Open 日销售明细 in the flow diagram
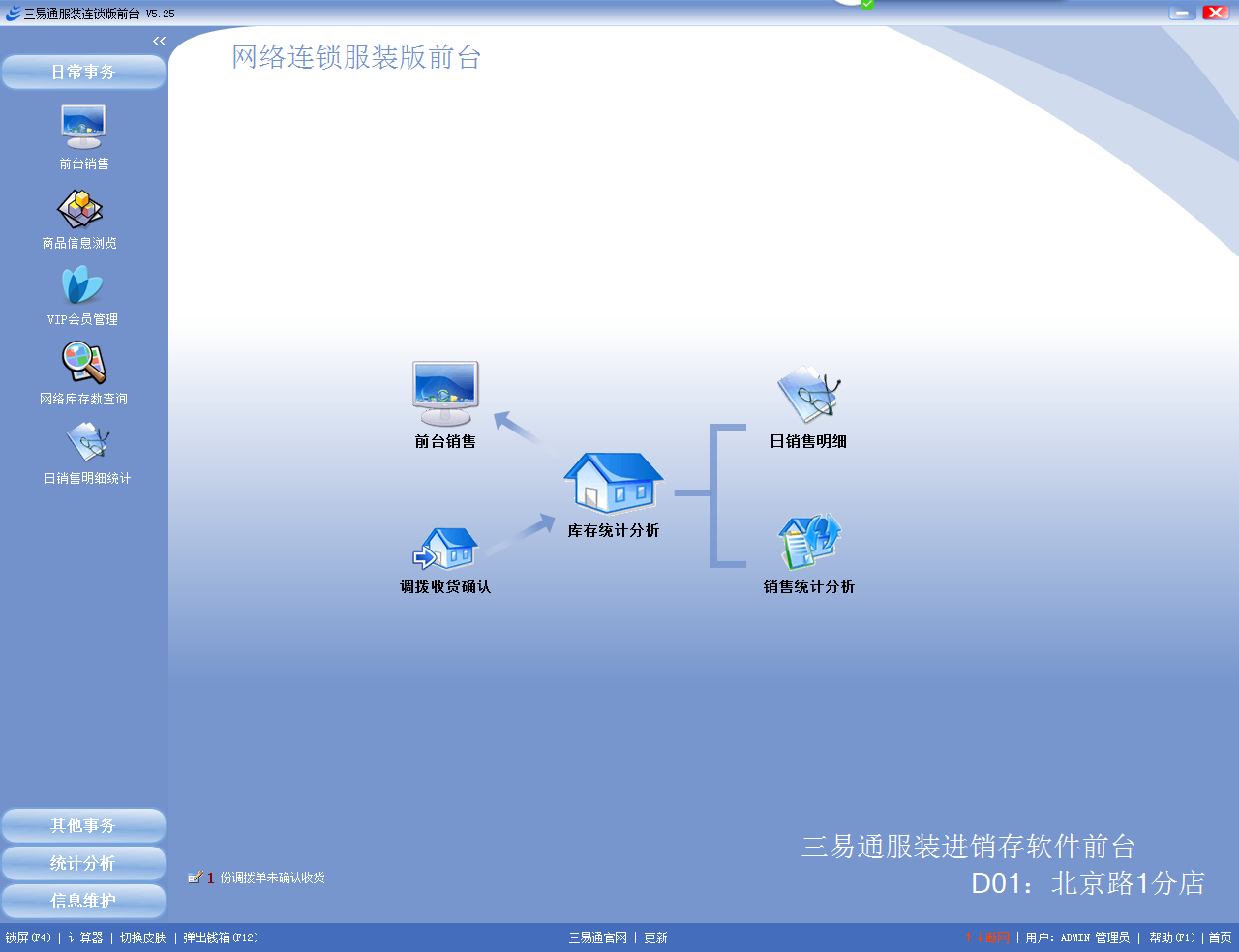Viewport: 1239px width, 952px height. pyautogui.click(x=808, y=396)
